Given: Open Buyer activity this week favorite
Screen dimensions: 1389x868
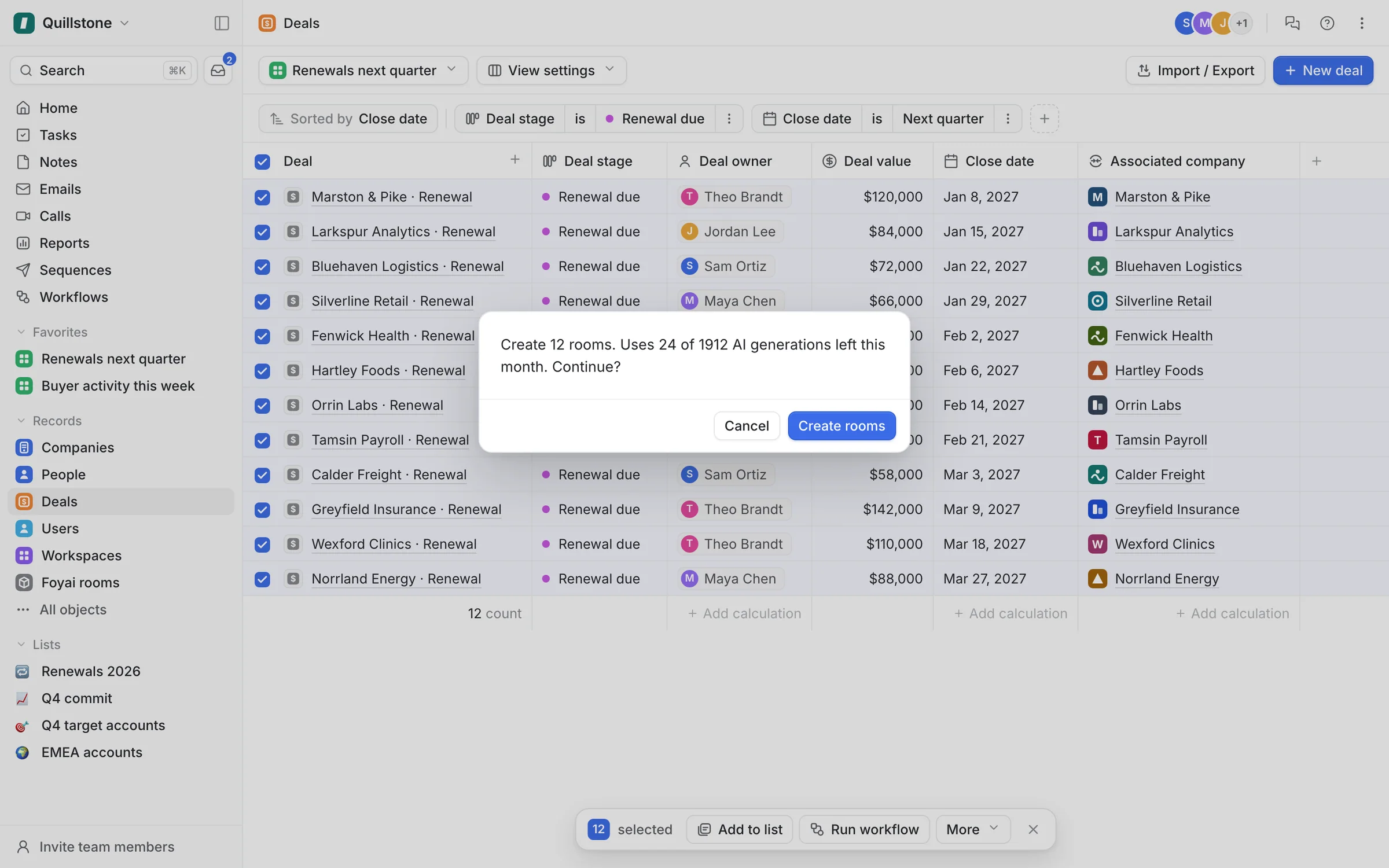Looking at the screenshot, I should tap(120, 386).
